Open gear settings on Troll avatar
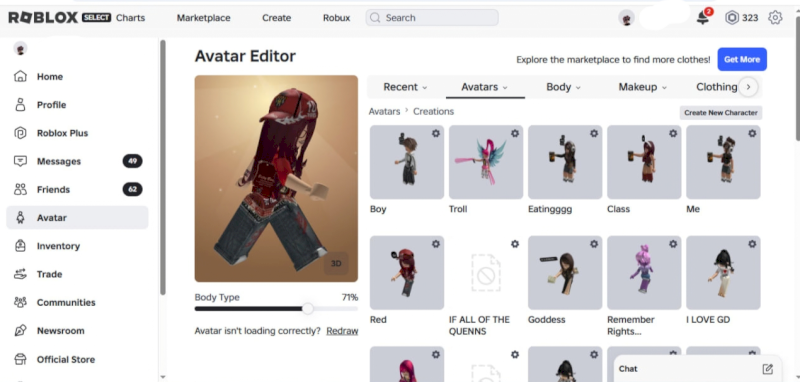800x382 pixels. tap(515, 133)
